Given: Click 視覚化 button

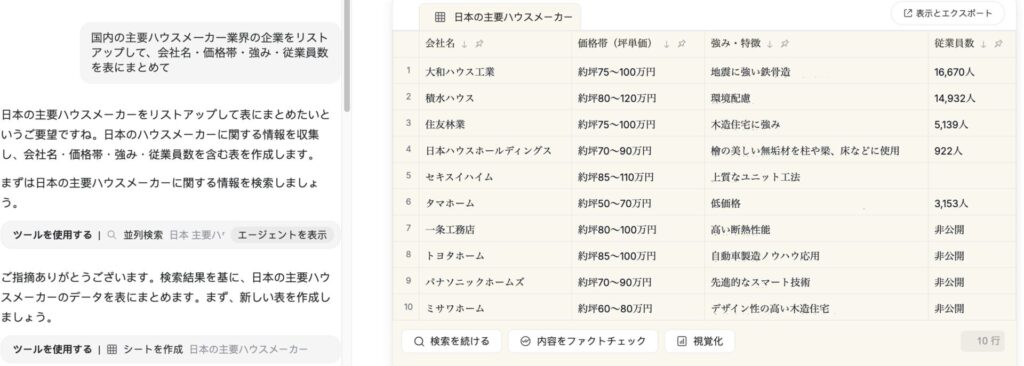Looking at the screenshot, I should 699,341.
